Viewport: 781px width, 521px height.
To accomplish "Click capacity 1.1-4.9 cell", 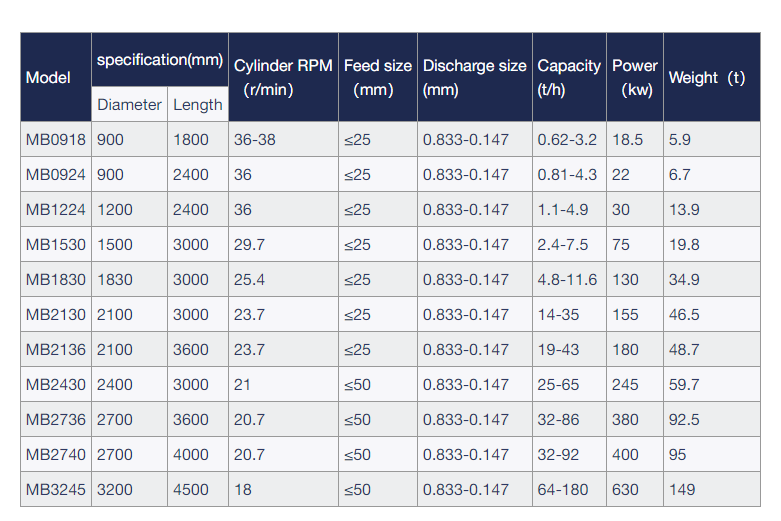I will pyautogui.click(x=569, y=209).
